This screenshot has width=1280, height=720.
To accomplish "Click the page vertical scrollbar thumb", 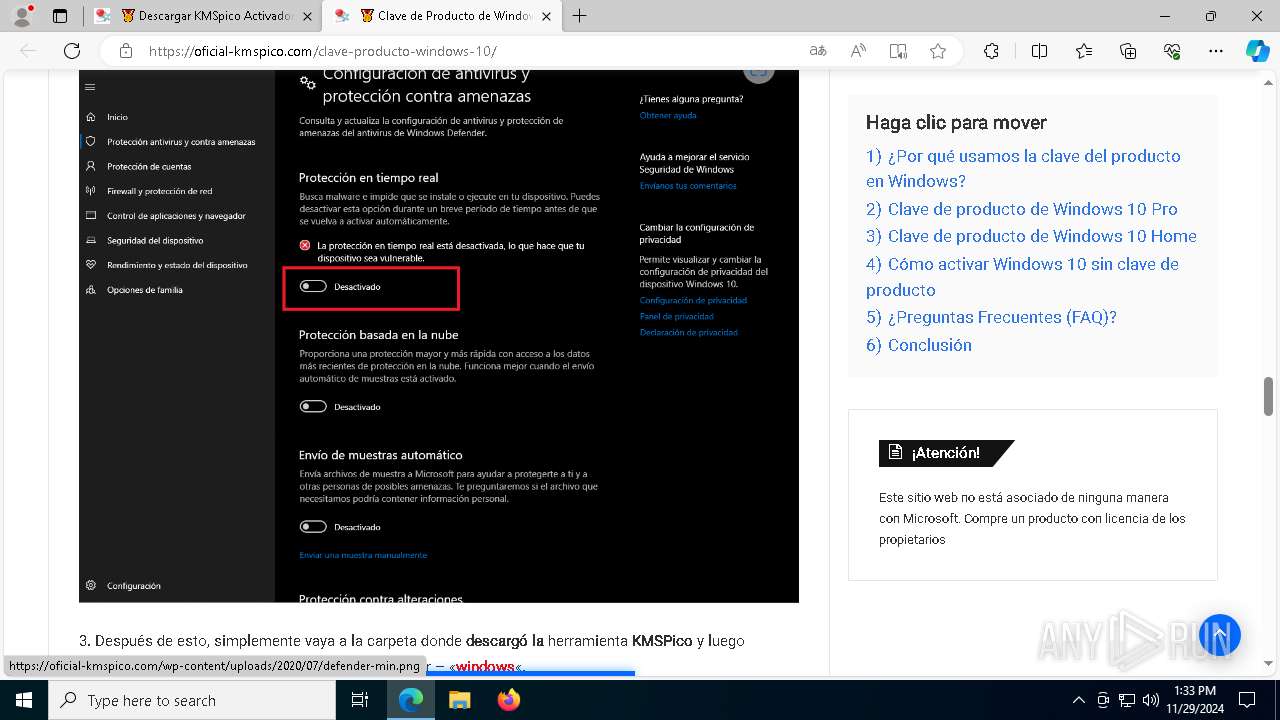I will (x=1268, y=396).
